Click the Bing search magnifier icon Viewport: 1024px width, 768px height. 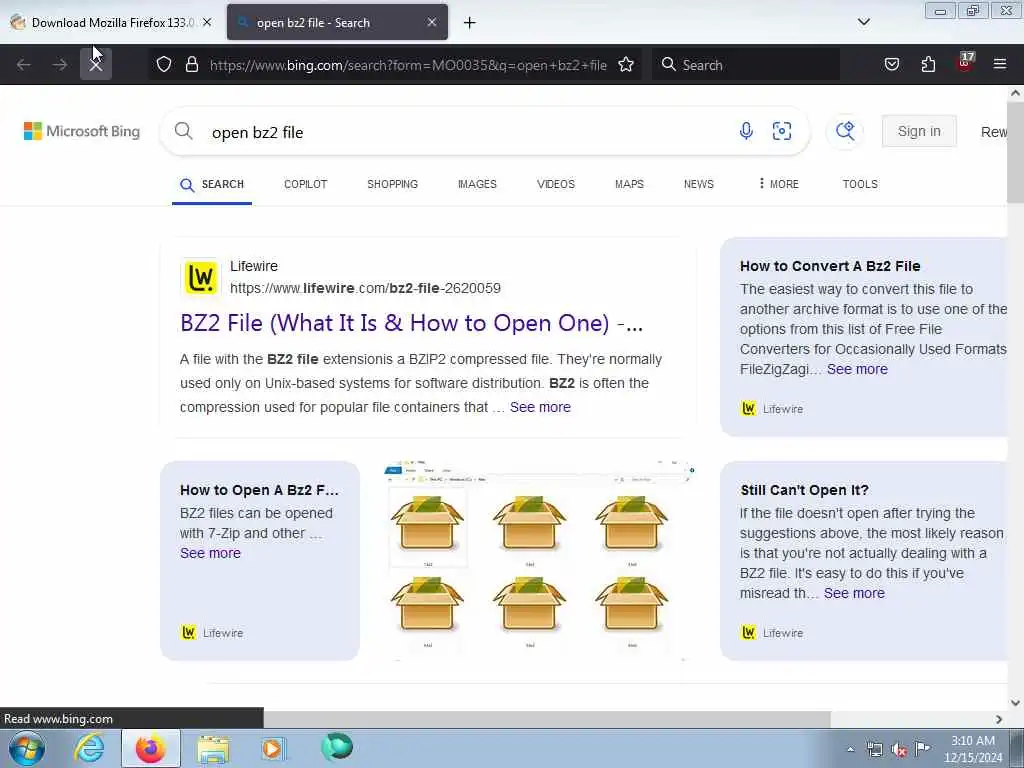pyautogui.click(x=184, y=131)
